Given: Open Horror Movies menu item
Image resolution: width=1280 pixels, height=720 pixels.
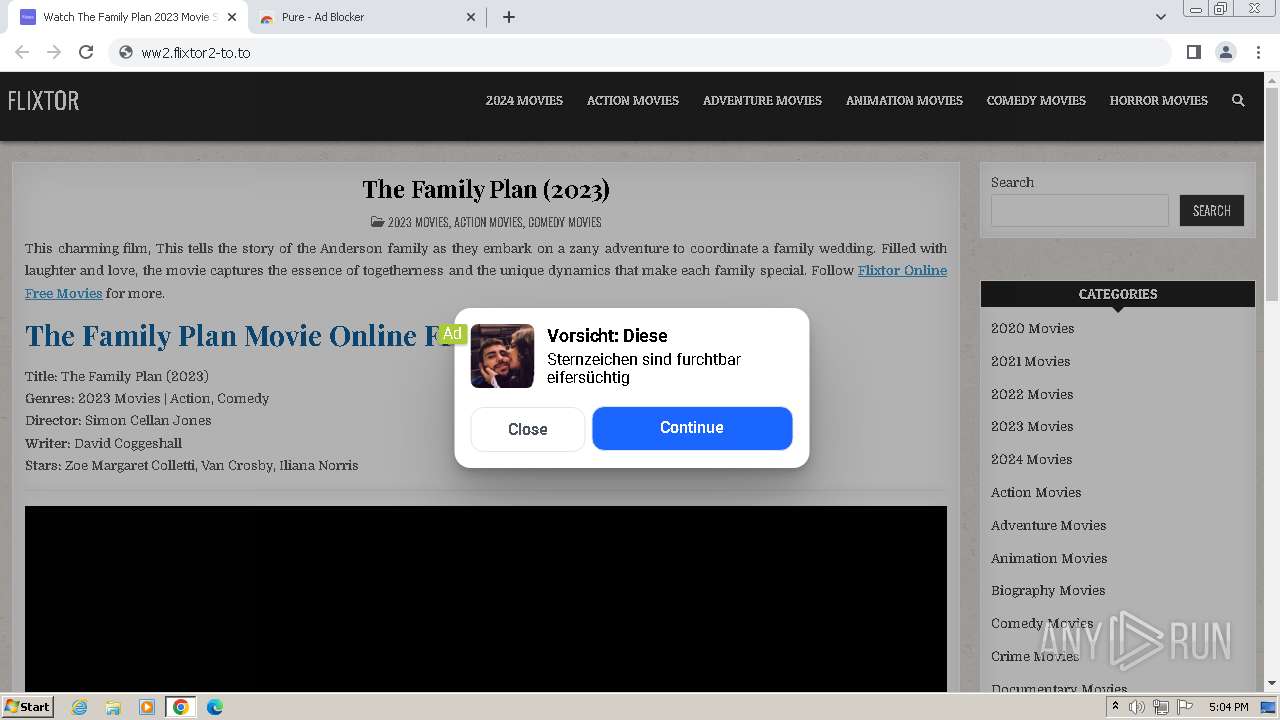Looking at the screenshot, I should tap(1158, 100).
